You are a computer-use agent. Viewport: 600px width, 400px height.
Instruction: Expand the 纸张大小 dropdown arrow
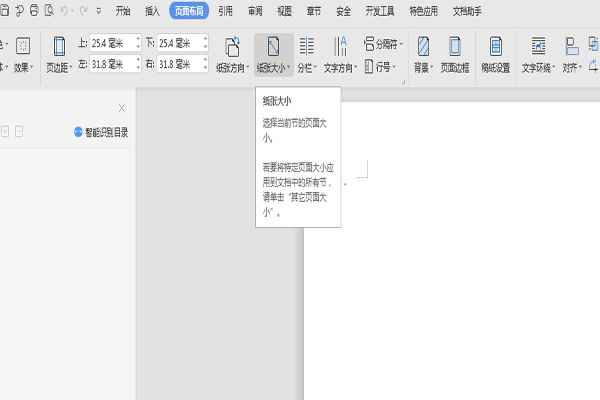288,68
